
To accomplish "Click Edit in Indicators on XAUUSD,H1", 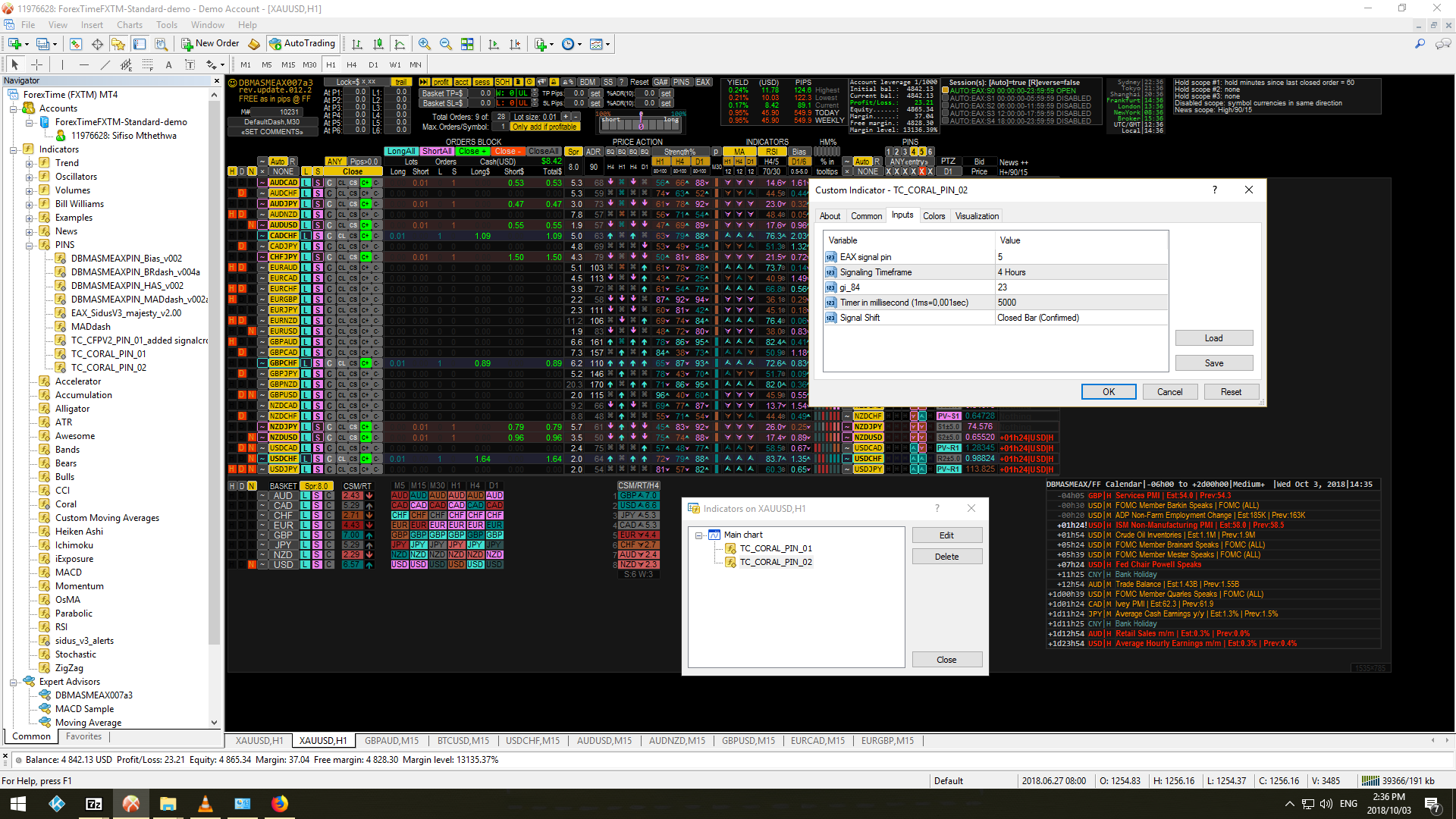I will point(947,535).
